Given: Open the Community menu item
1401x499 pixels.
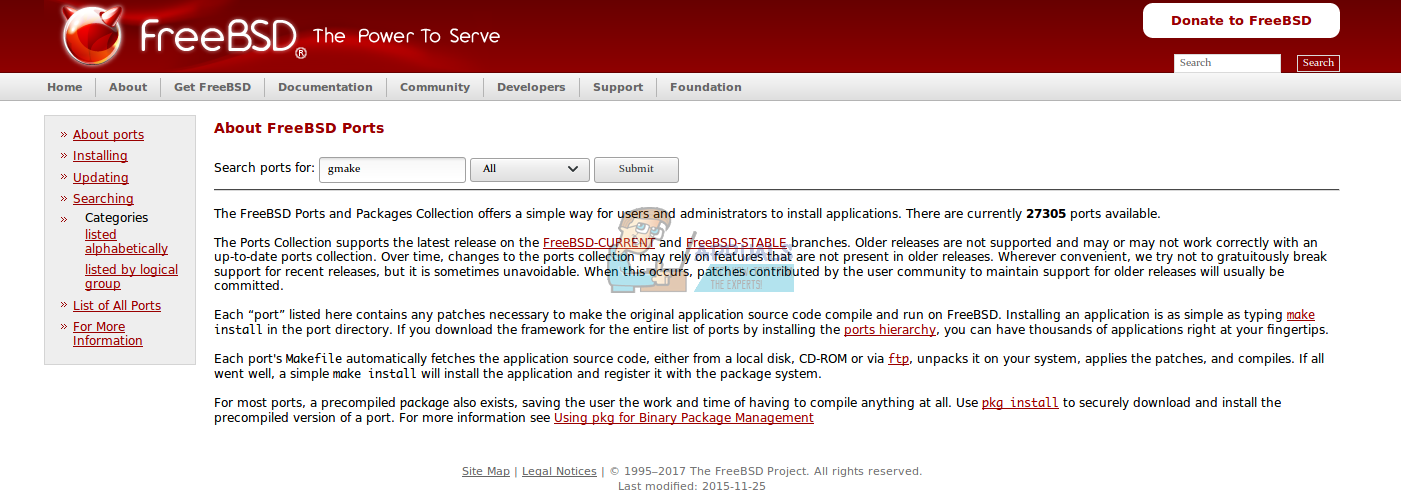Looking at the screenshot, I should [x=435, y=87].
